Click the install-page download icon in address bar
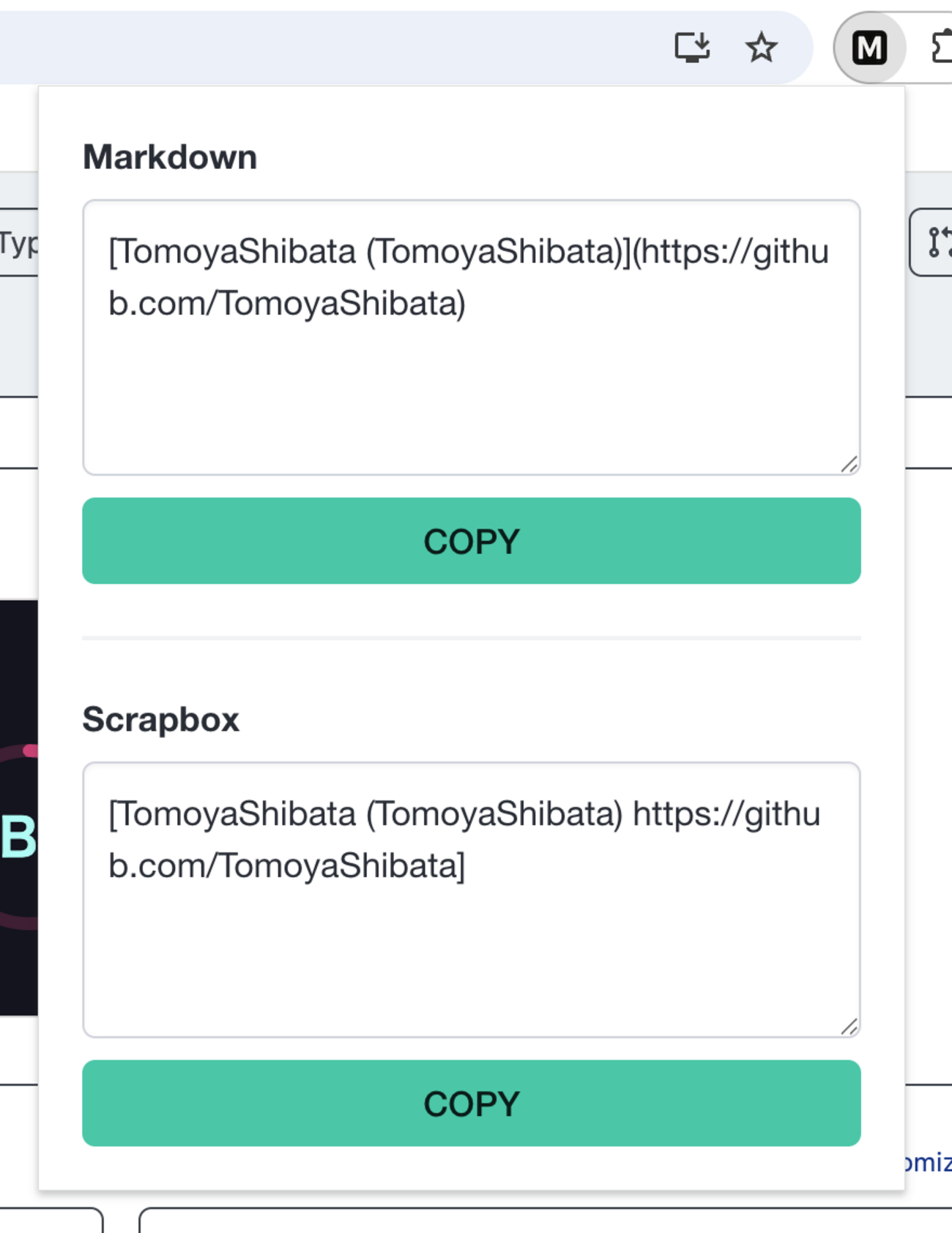 coord(692,46)
